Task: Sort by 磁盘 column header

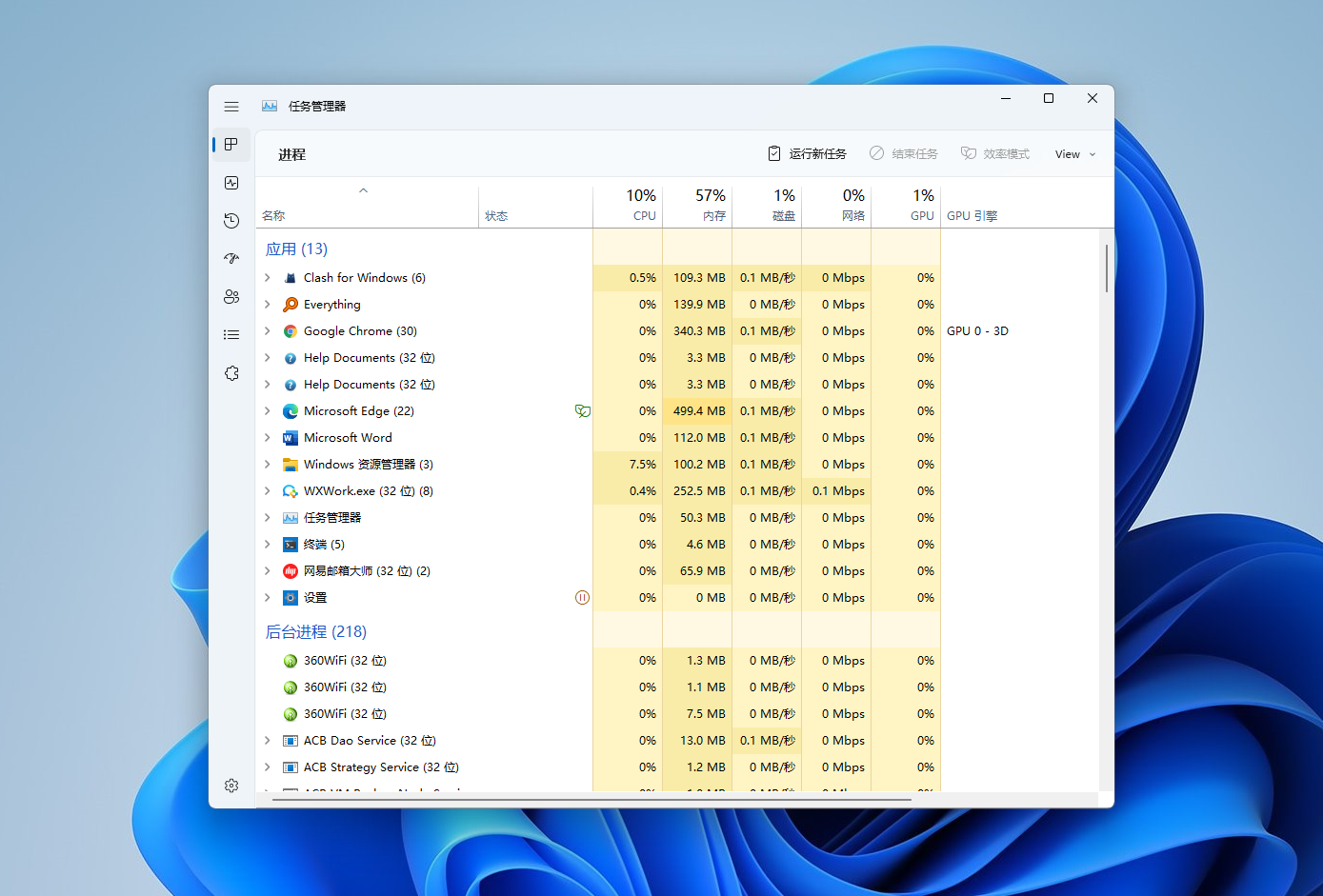Action: coord(767,205)
